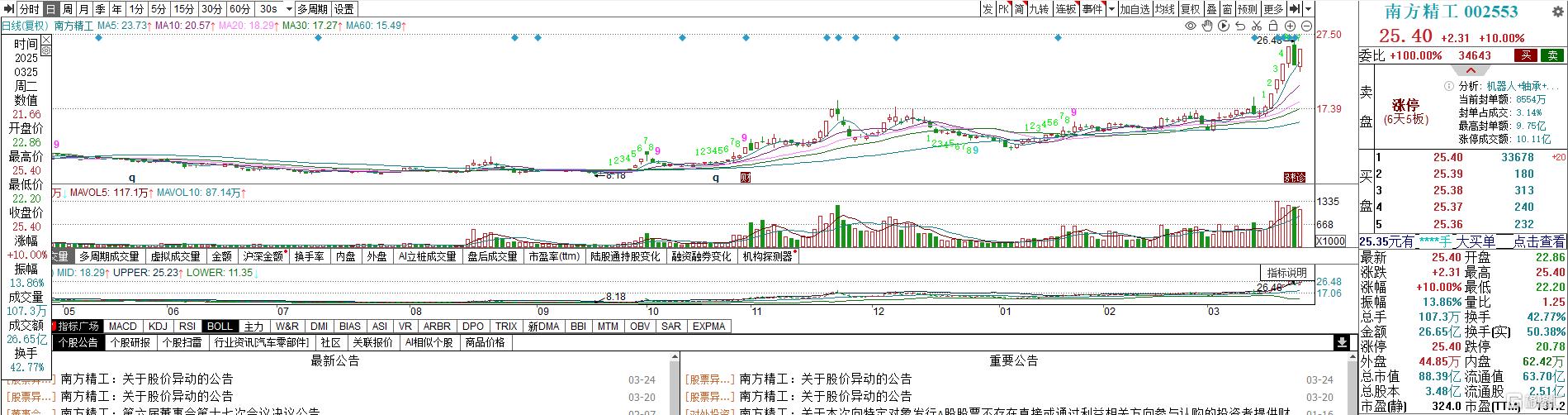Screen dimensions: 1568x415
Task: Select the 周 weekly period
Action: tap(69, 9)
